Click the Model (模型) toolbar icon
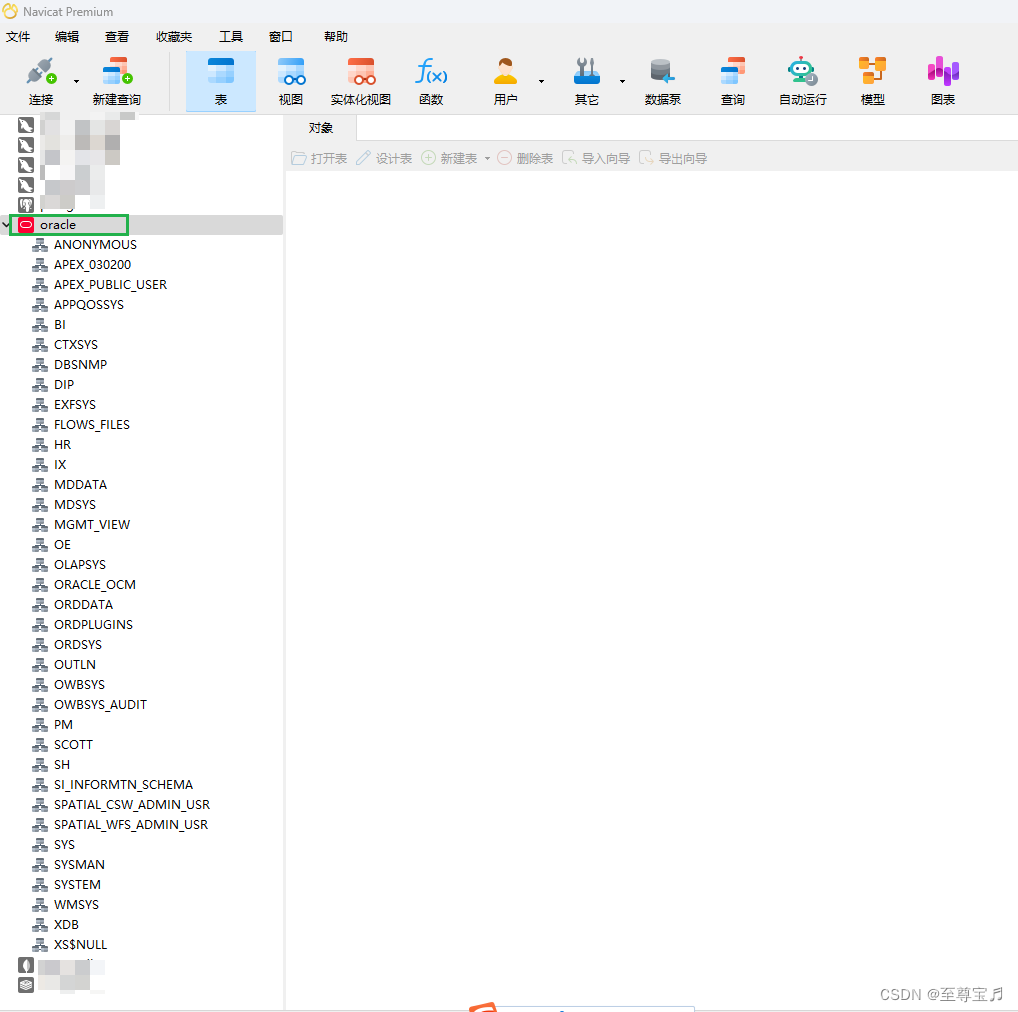This screenshot has height=1012, width=1018. pos(872,71)
